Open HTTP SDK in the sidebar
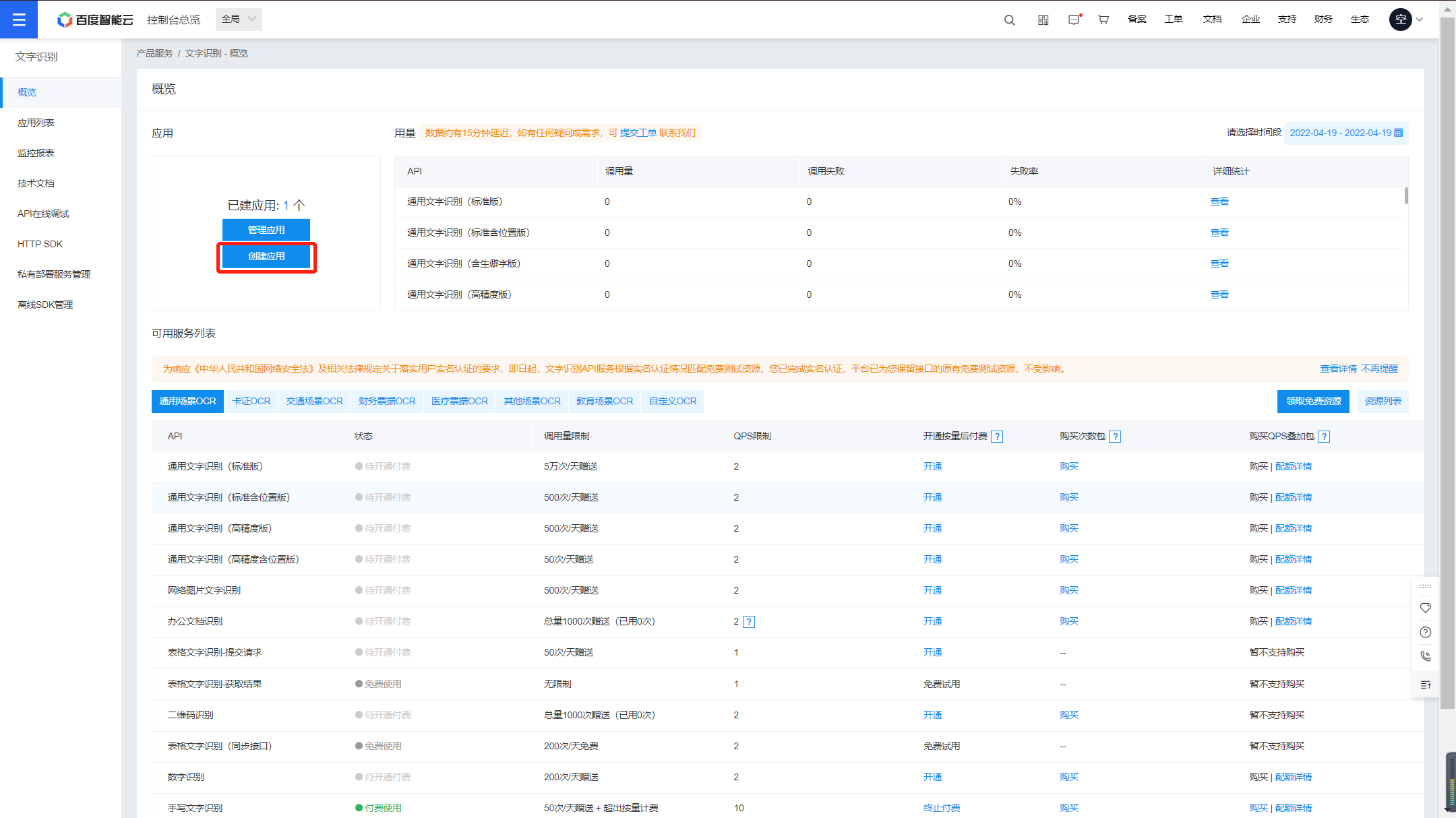 point(61,244)
